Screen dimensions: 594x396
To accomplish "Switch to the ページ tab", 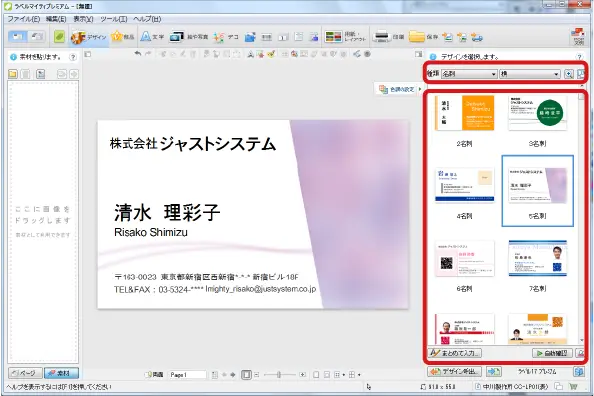I will coord(25,373).
